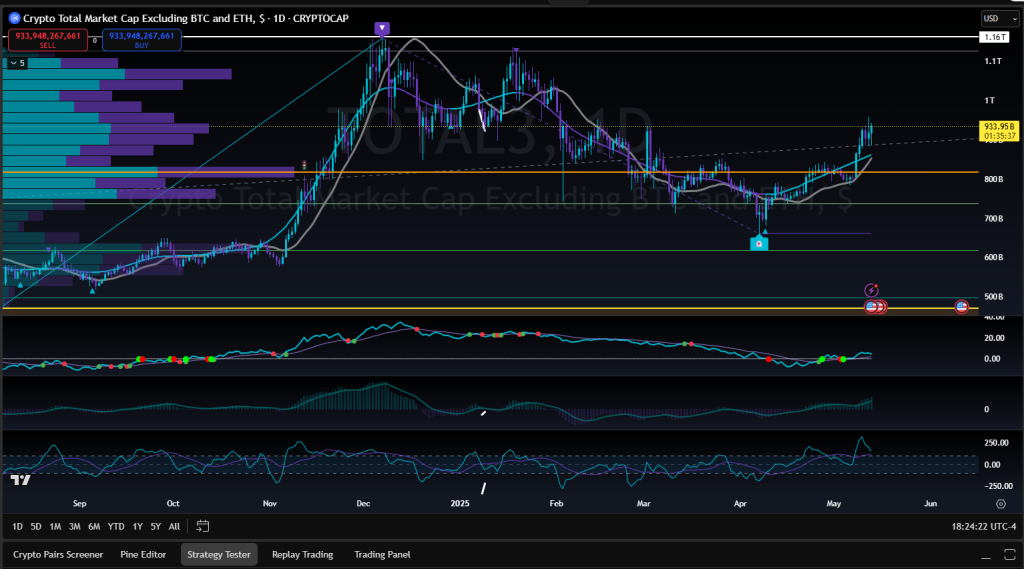Click the 600B price axis label
This screenshot has height=569, width=1024.
click(993, 257)
